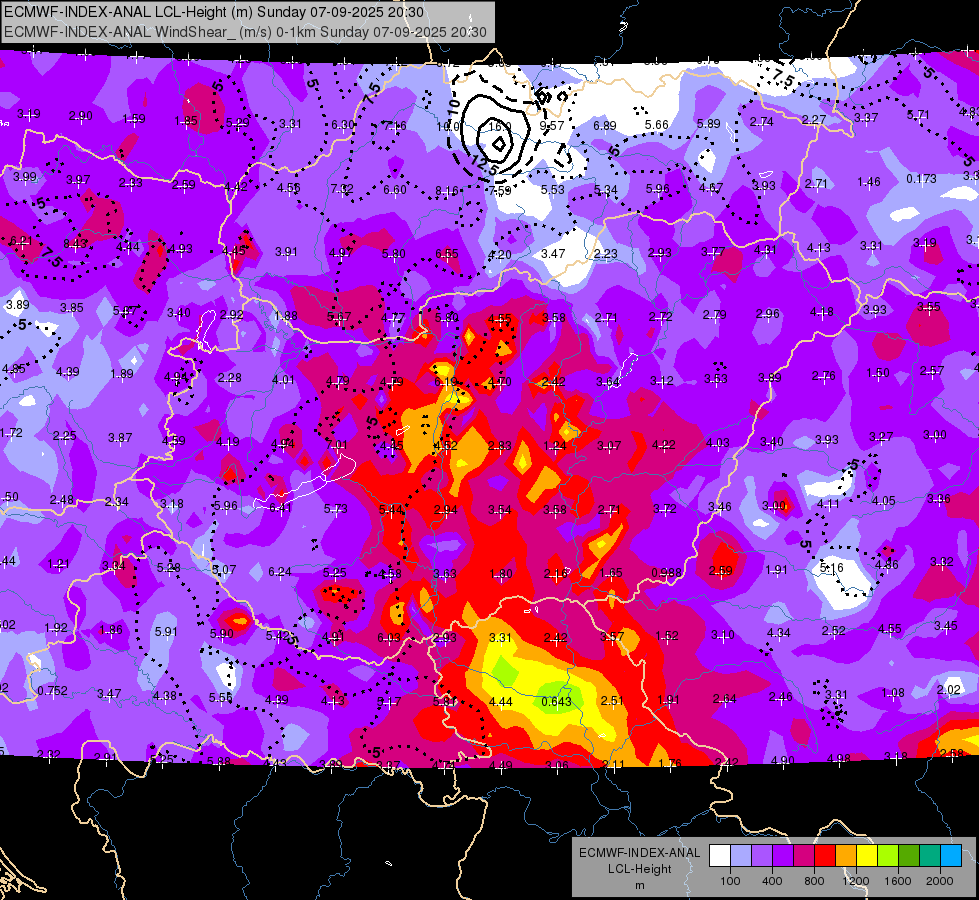Select the yellow legend color swatch
979x900 pixels.
[867, 856]
